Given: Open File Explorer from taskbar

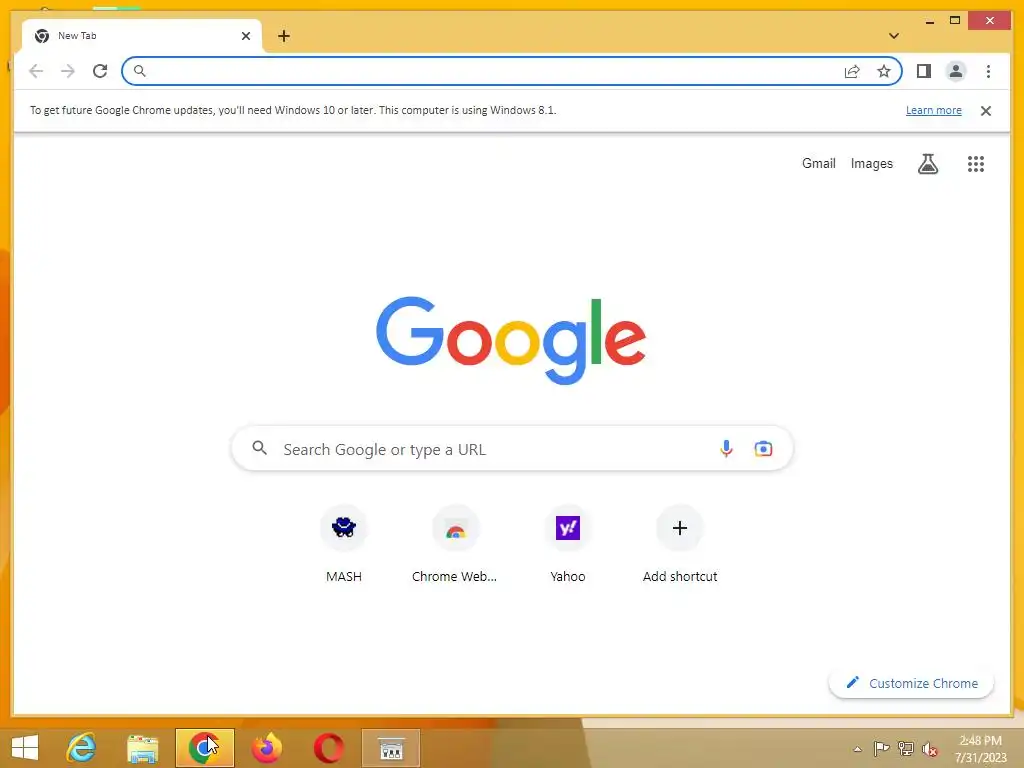Looking at the screenshot, I should coord(142,748).
